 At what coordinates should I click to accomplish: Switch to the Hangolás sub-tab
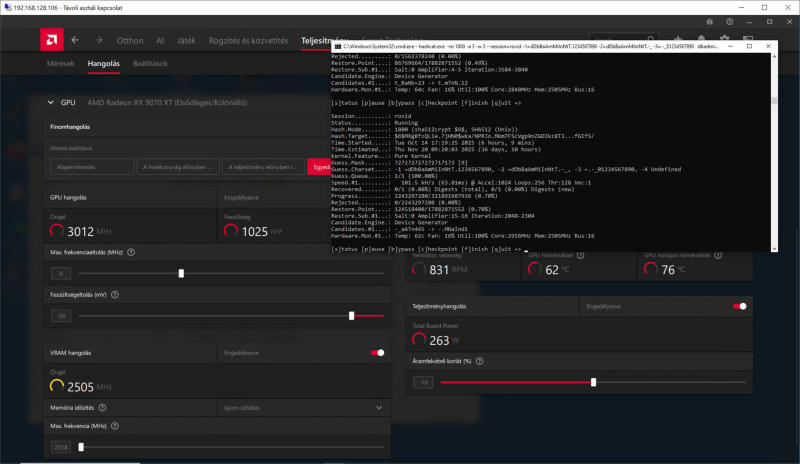tap(104, 63)
